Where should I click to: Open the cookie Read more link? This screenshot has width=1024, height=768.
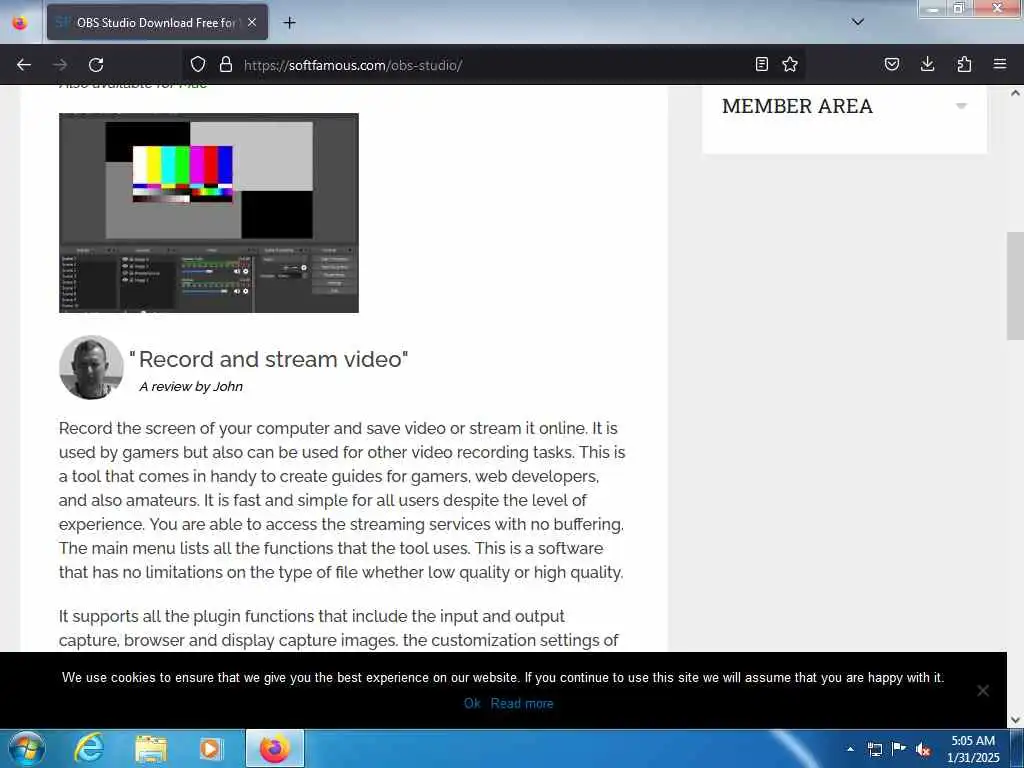tap(522, 703)
